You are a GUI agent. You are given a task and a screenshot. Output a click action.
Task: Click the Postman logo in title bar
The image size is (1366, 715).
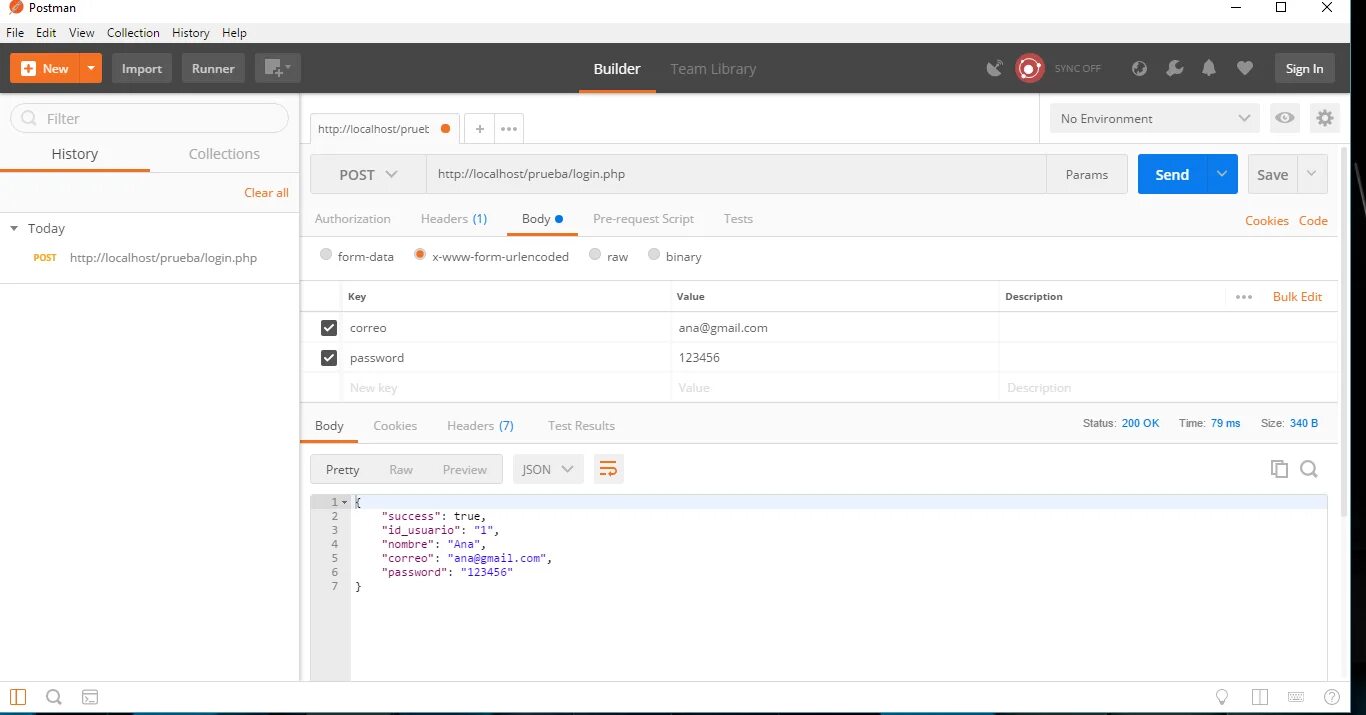point(16,8)
